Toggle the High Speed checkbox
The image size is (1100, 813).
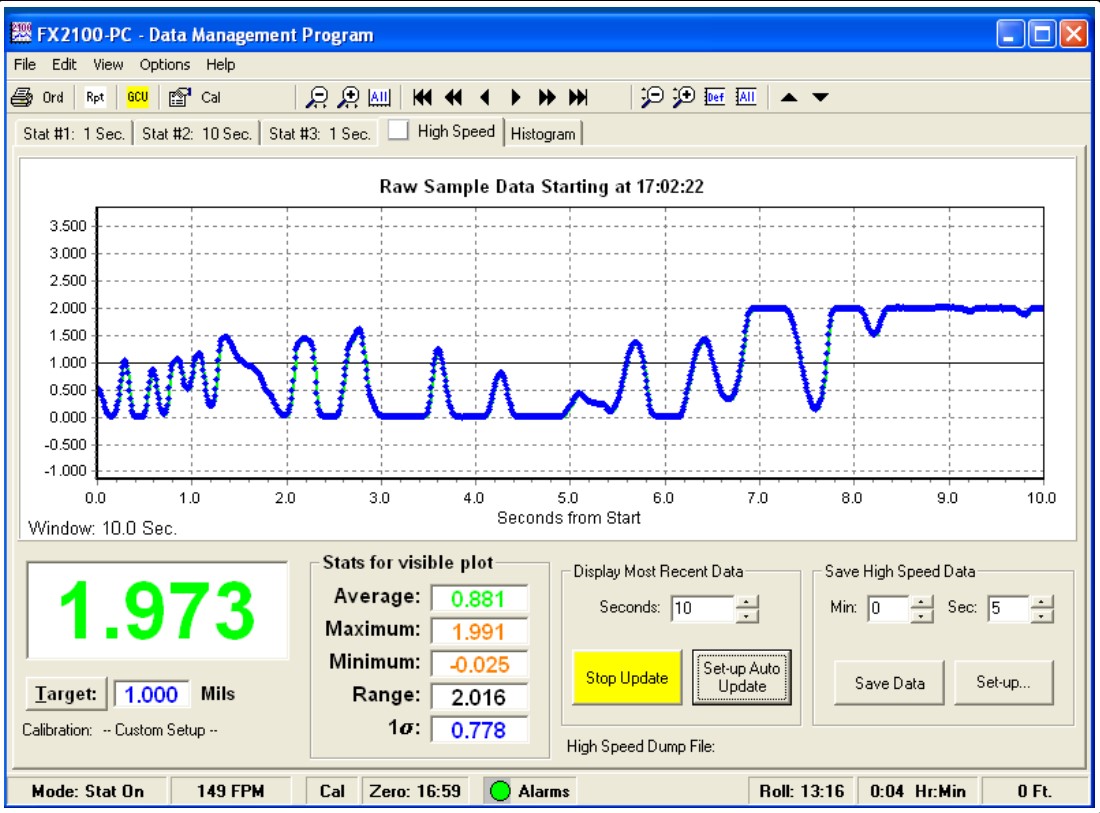tap(398, 132)
